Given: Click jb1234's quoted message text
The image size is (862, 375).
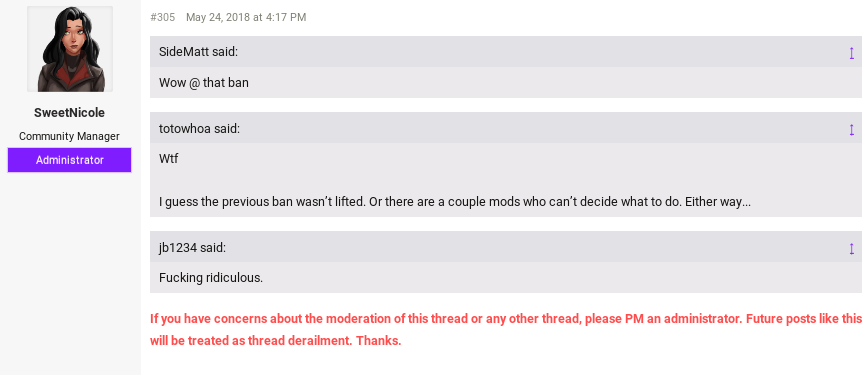Looking at the screenshot, I should click(x=211, y=278).
